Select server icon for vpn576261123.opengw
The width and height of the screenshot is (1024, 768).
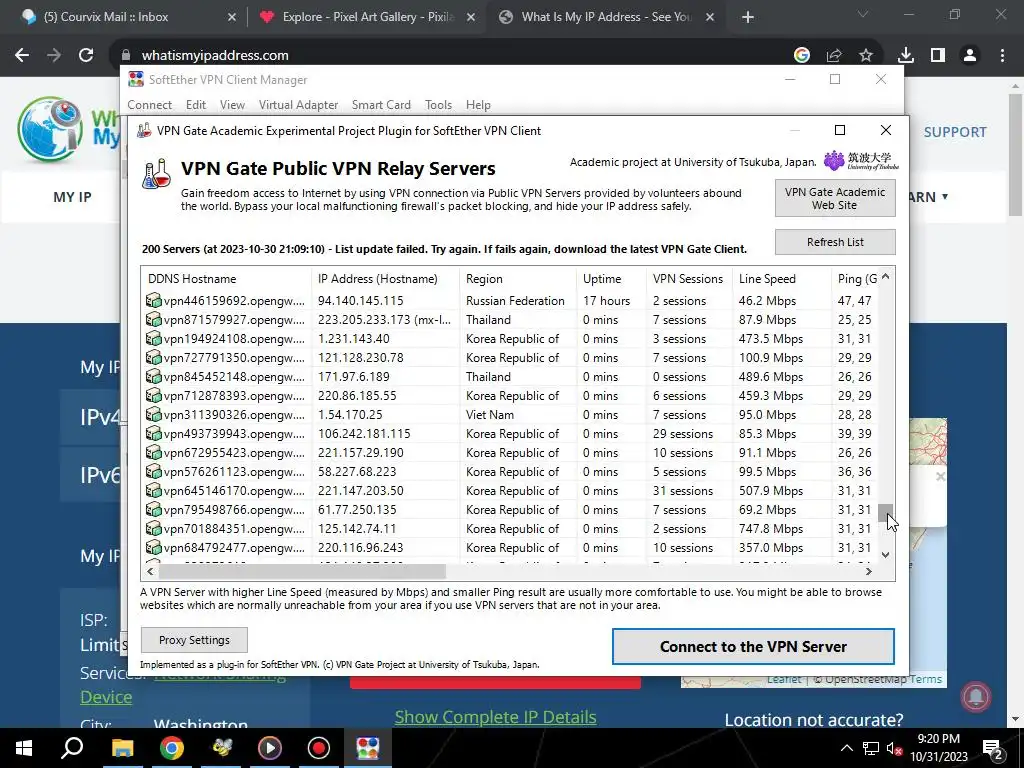pos(153,471)
